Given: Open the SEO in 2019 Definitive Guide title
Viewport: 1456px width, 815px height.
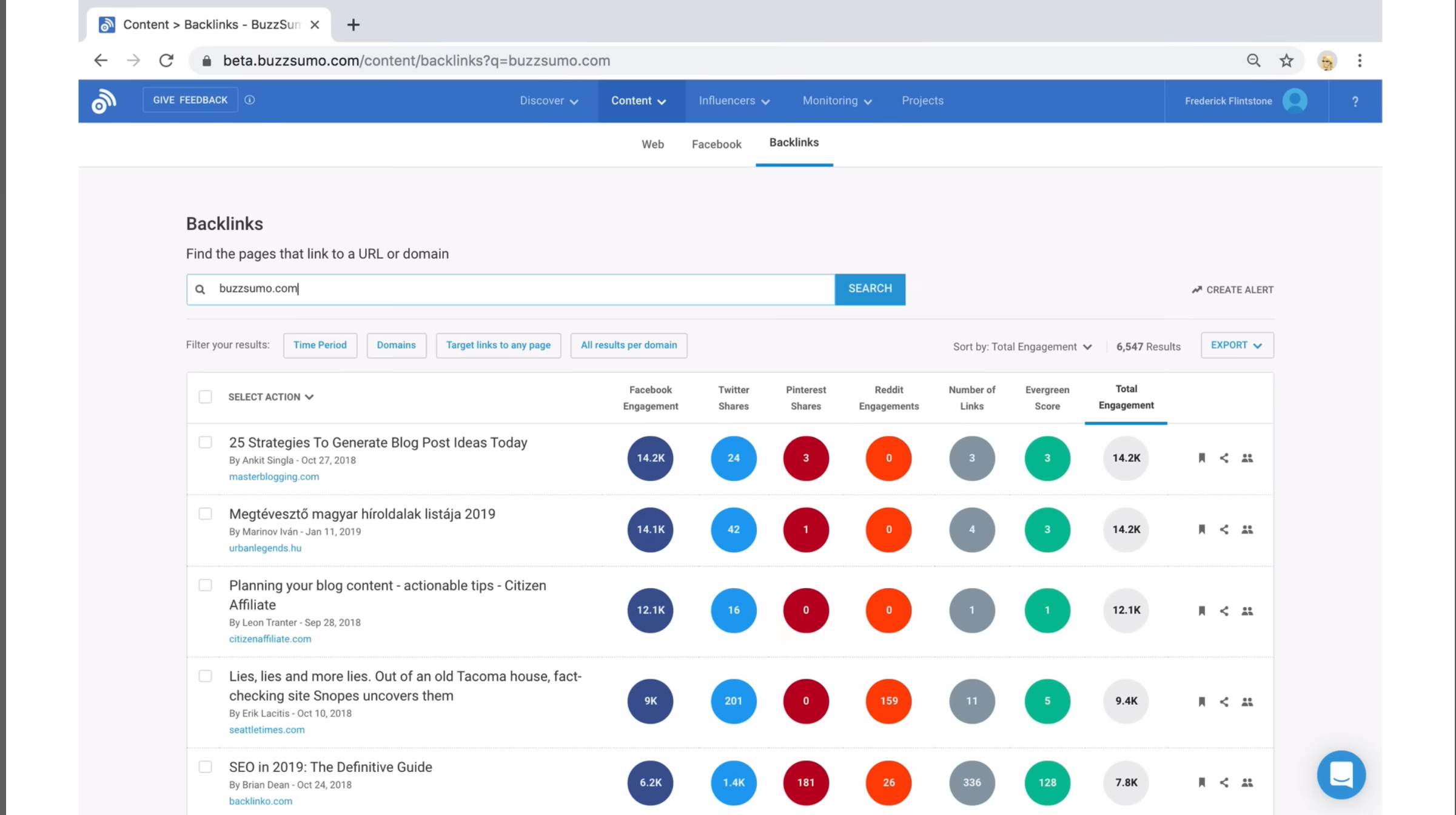Looking at the screenshot, I should click(x=330, y=767).
